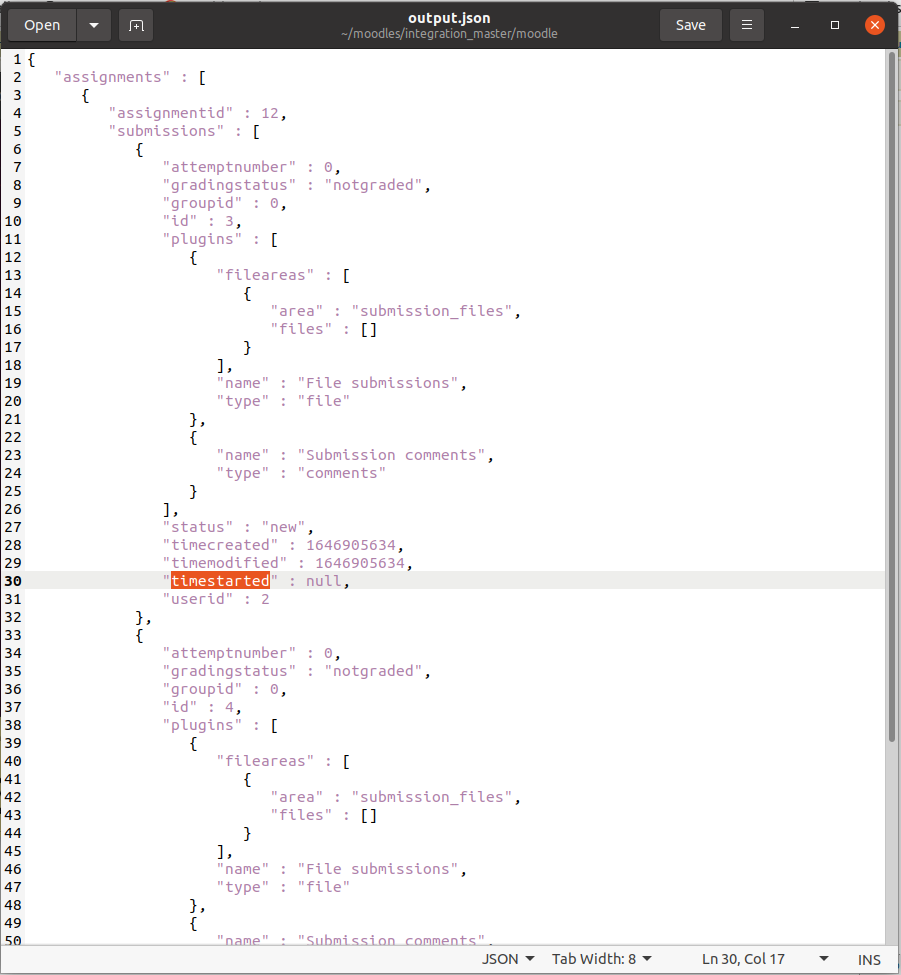Toggle the INS insert mode indicator
This screenshot has height=975, width=901.
[x=869, y=959]
